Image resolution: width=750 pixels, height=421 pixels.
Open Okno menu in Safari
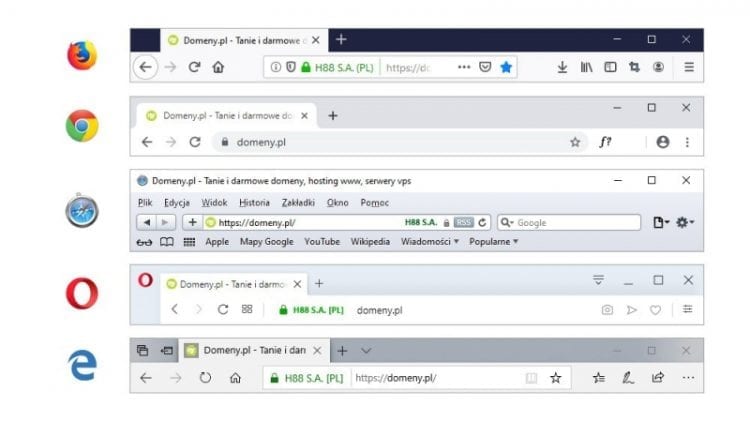337,203
